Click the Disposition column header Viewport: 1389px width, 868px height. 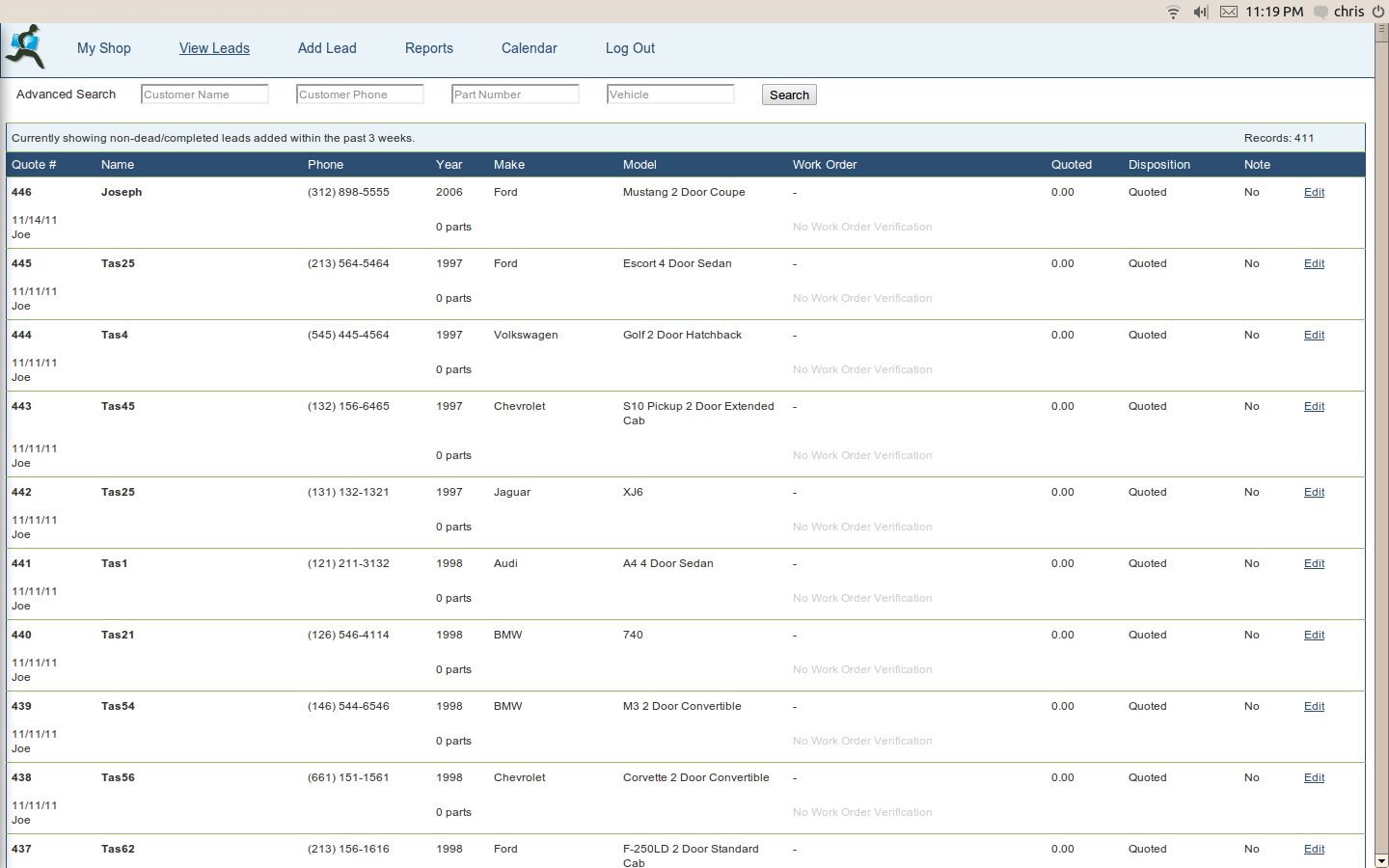[x=1159, y=165]
